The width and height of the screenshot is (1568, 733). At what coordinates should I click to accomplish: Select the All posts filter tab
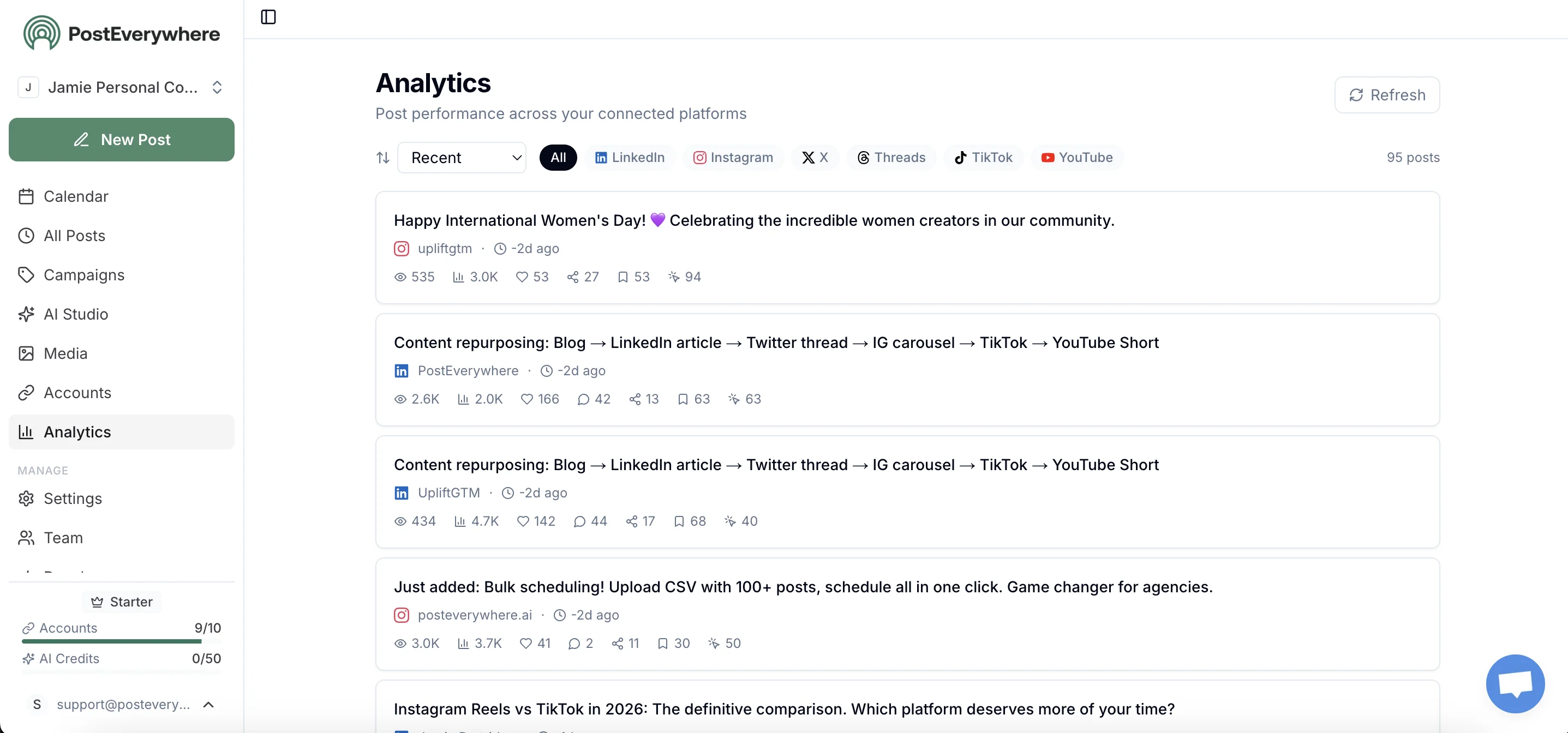[558, 158]
